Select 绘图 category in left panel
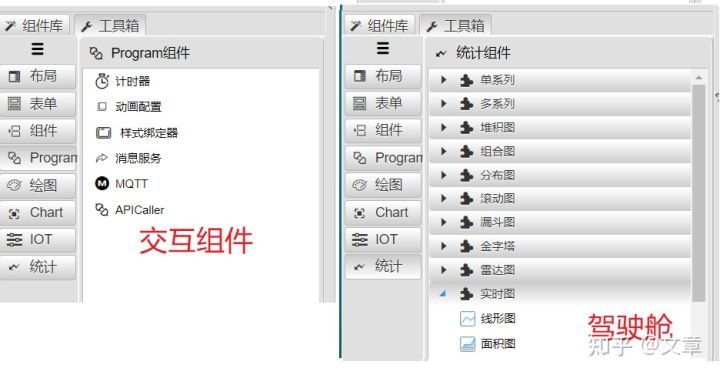 coord(38,185)
